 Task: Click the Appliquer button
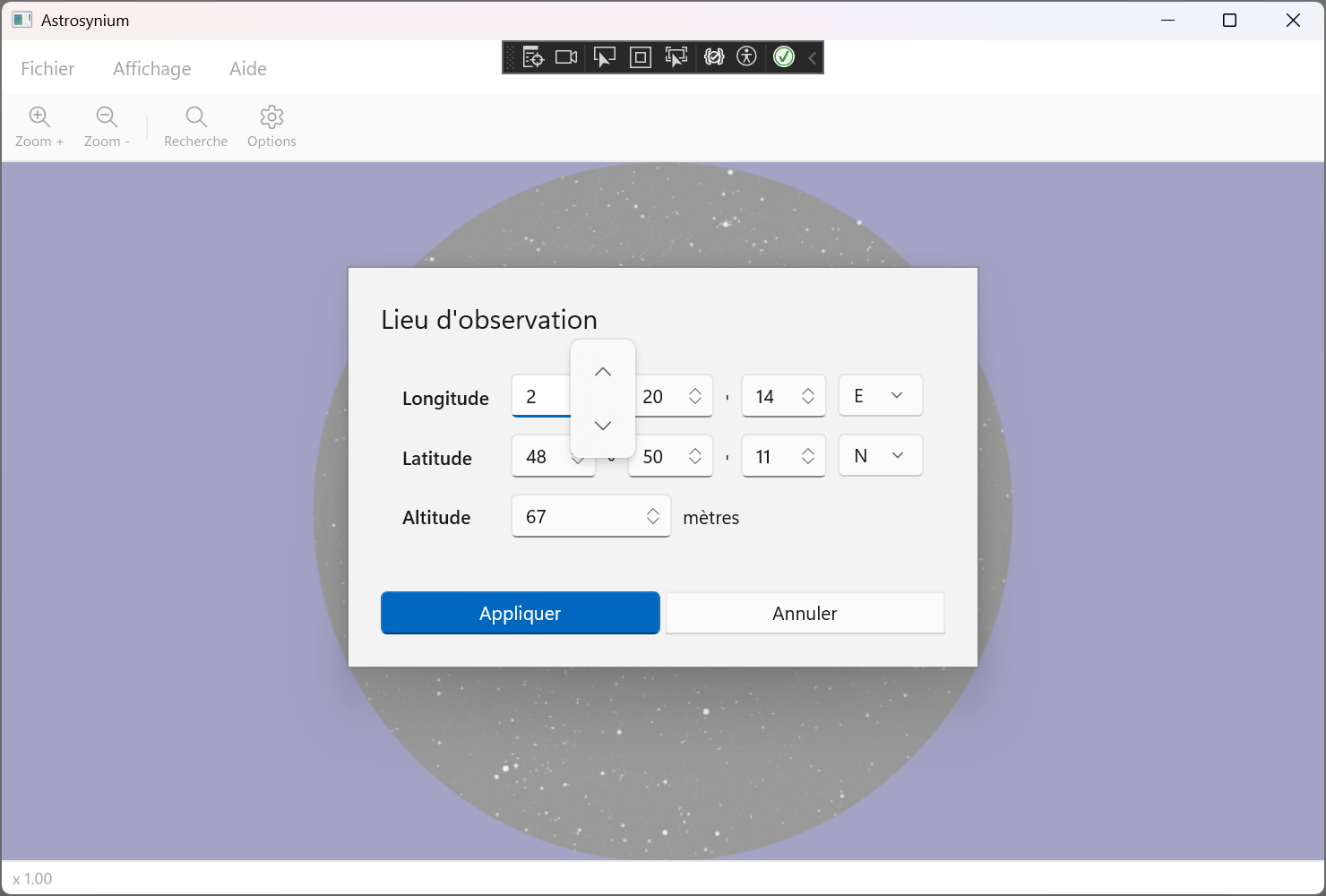point(520,613)
